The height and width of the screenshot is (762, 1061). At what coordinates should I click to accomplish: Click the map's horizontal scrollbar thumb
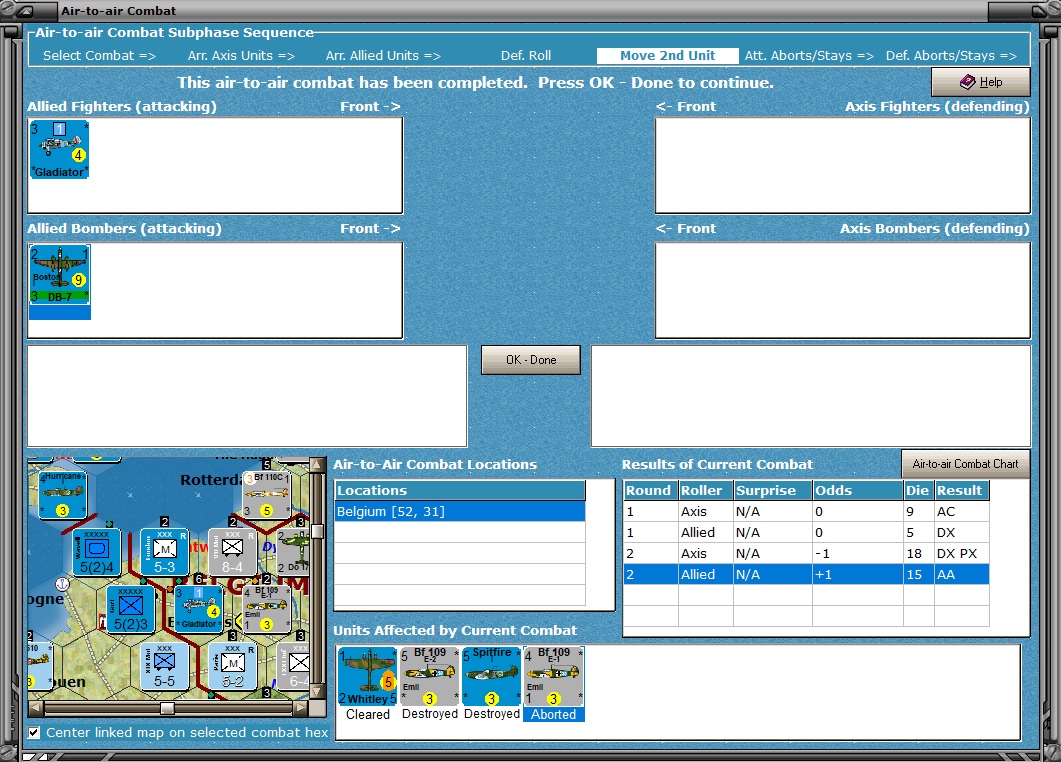pos(167,708)
